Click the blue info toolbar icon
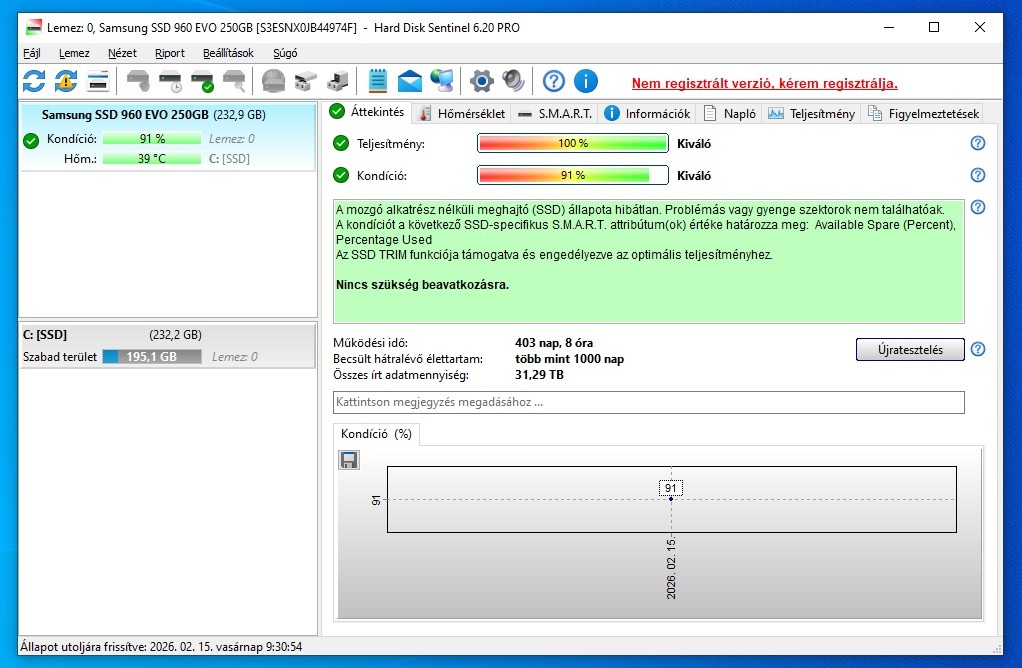1022x668 pixels. [x=585, y=81]
